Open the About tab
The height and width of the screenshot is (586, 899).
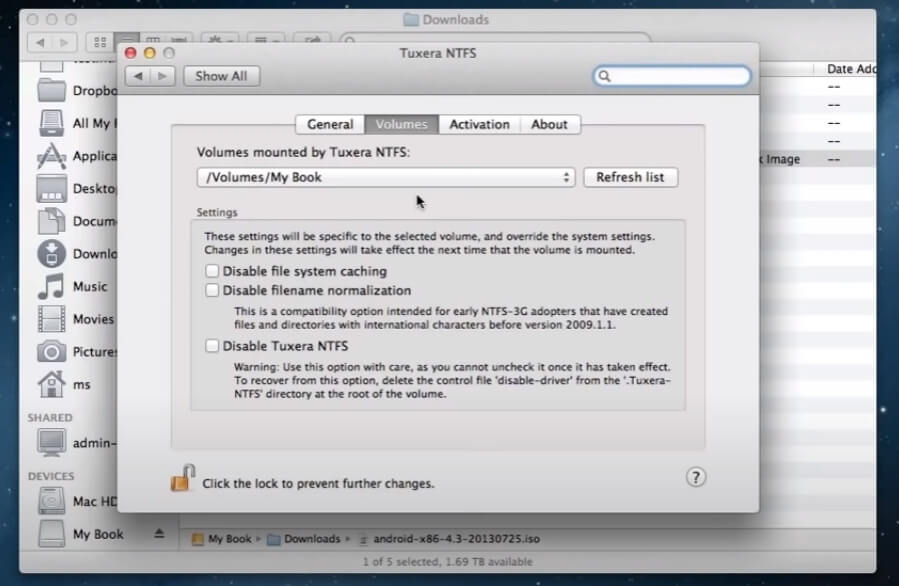[x=549, y=124]
